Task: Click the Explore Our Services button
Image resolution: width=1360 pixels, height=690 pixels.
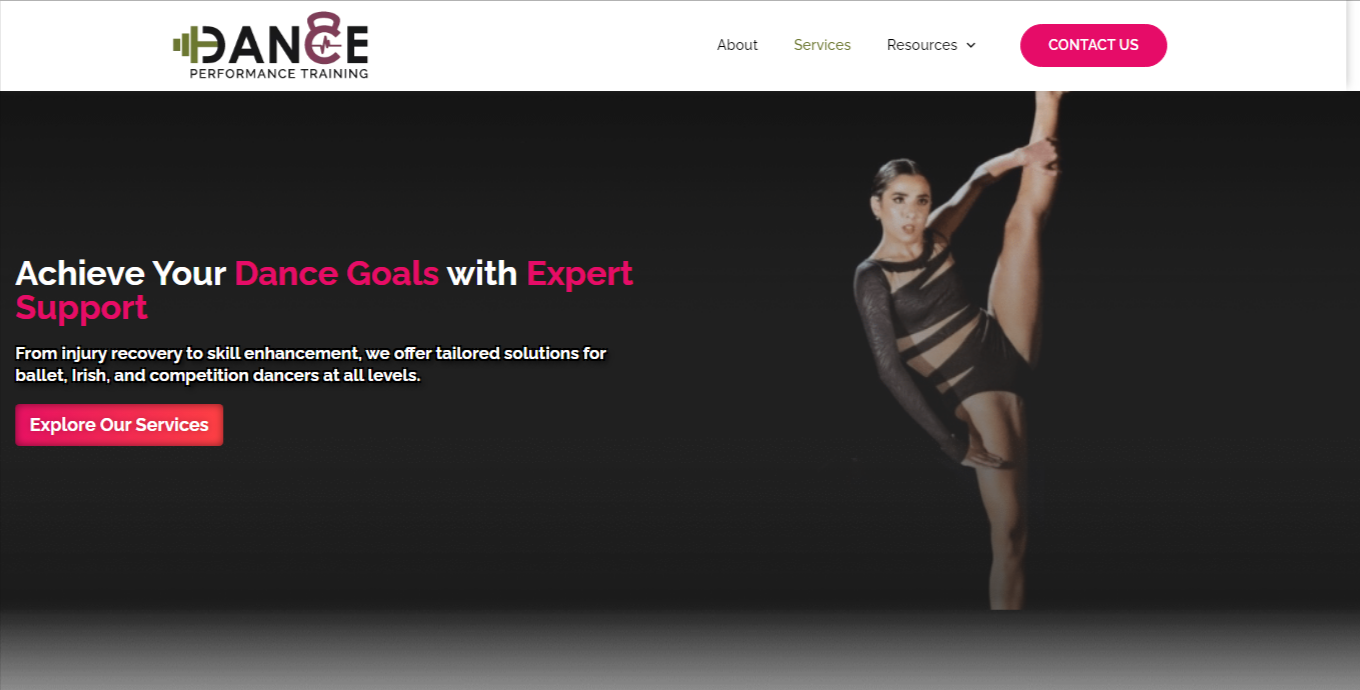Action: (x=119, y=425)
